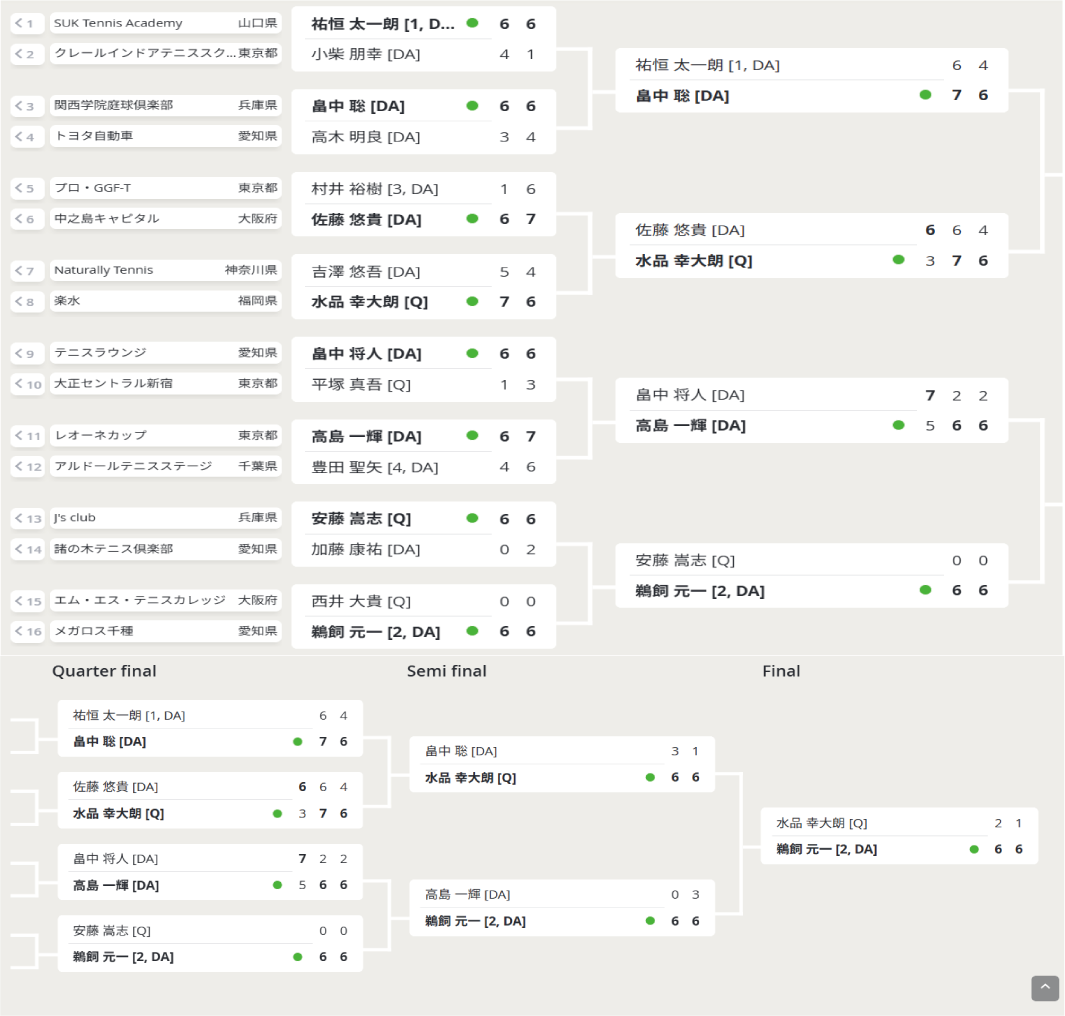The width and height of the screenshot is (1065, 1016).
Task: Open player 祐恒 太一朗 in first round match
Action: coord(382,23)
